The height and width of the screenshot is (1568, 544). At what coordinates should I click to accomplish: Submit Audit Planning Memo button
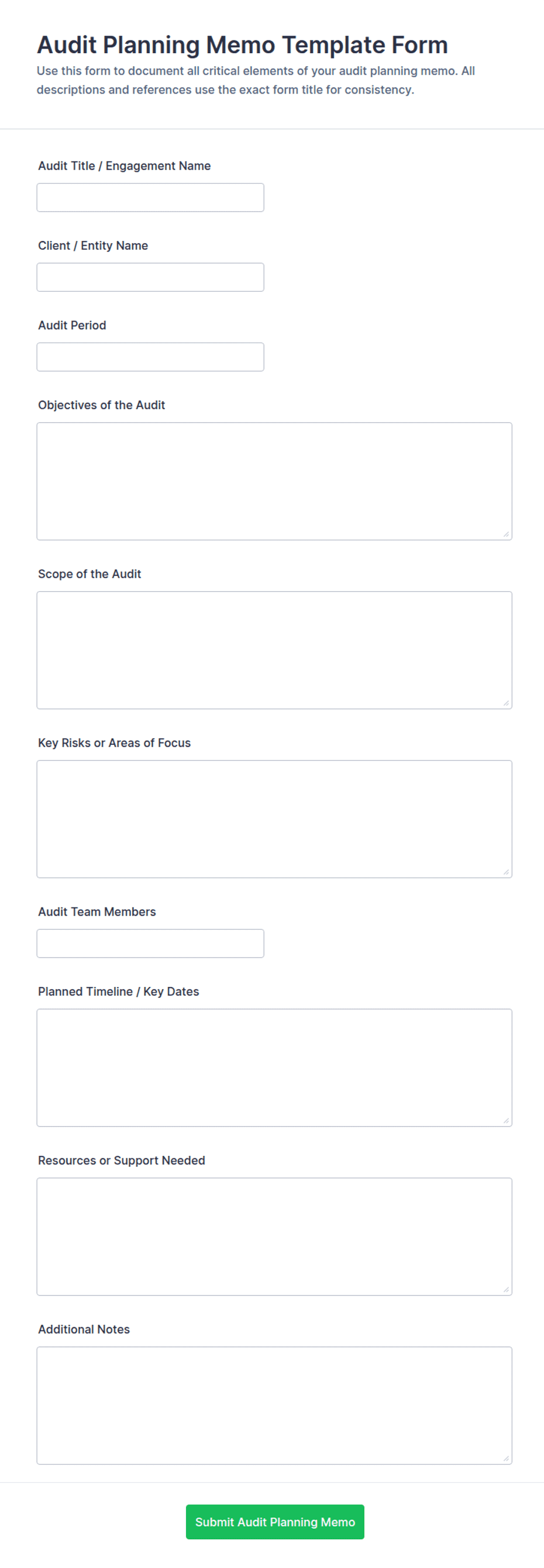[x=275, y=1522]
